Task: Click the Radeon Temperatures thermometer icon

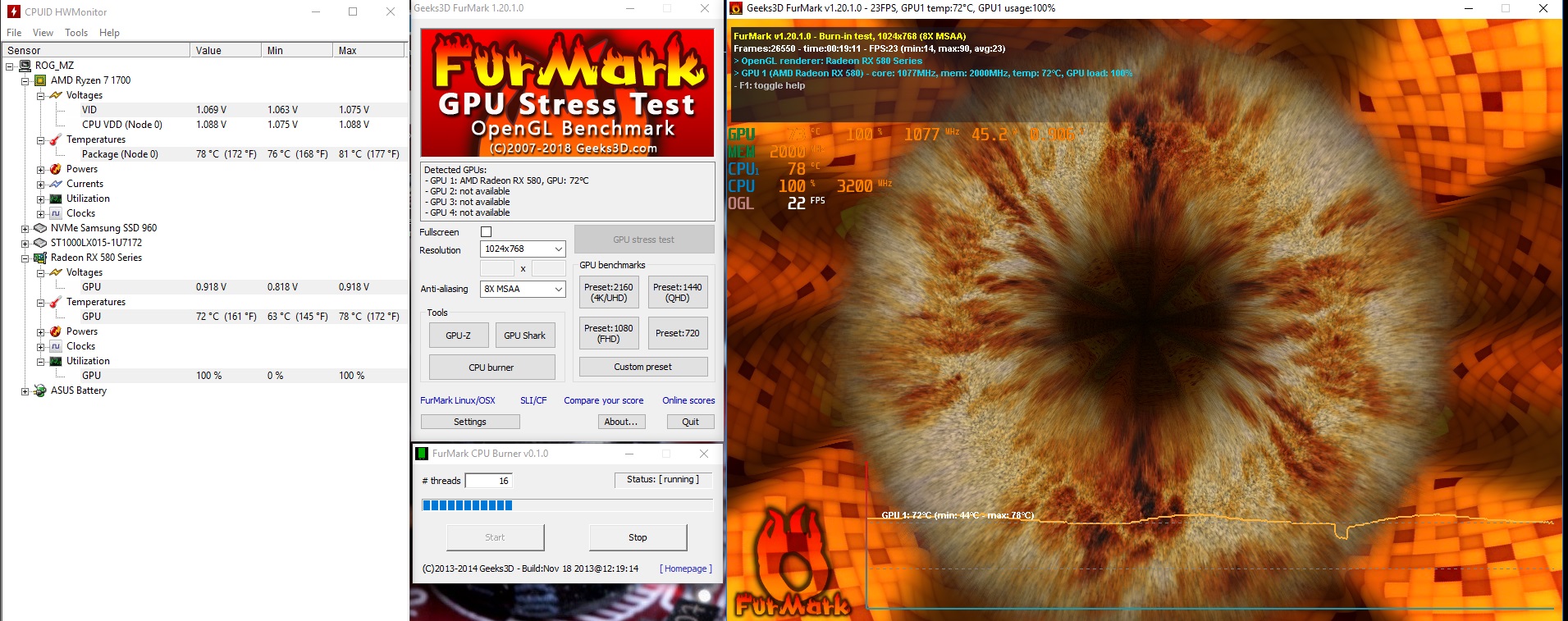Action: [56, 302]
